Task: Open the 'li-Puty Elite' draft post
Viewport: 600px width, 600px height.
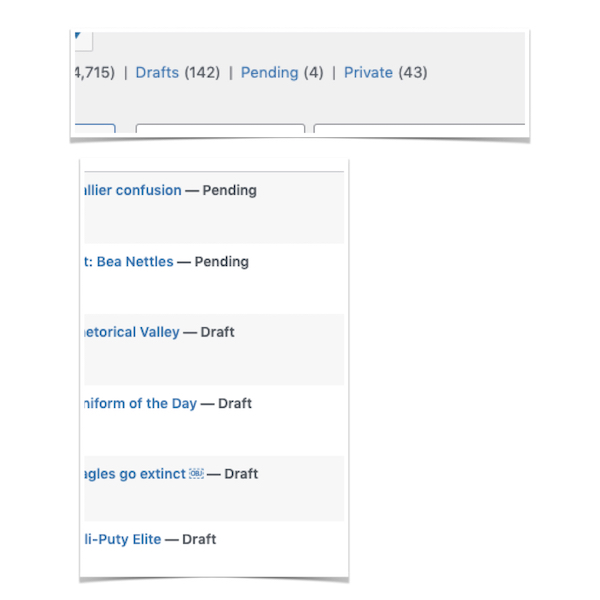Action: 121,539
